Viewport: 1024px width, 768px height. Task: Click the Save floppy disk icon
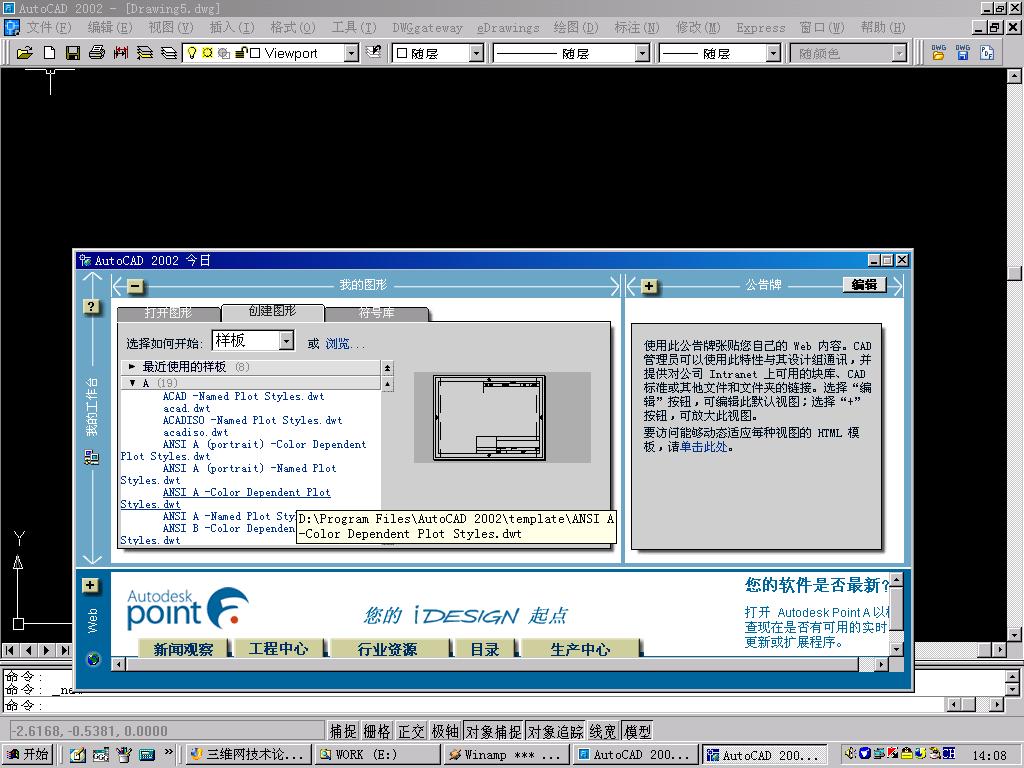(x=72, y=53)
